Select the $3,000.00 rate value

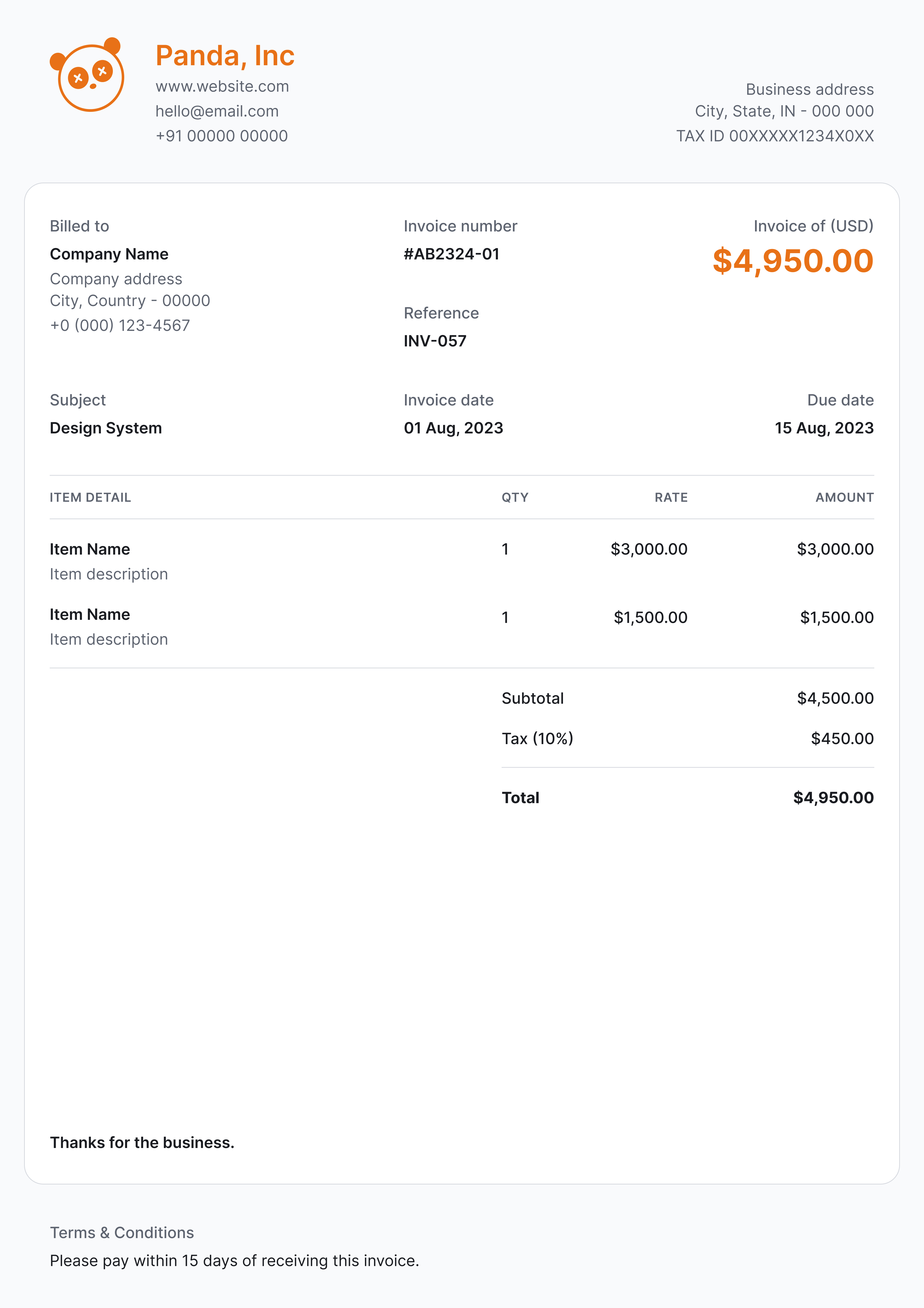(649, 549)
